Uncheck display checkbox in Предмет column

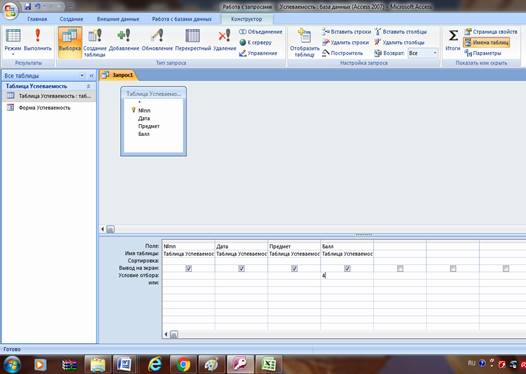click(x=294, y=268)
